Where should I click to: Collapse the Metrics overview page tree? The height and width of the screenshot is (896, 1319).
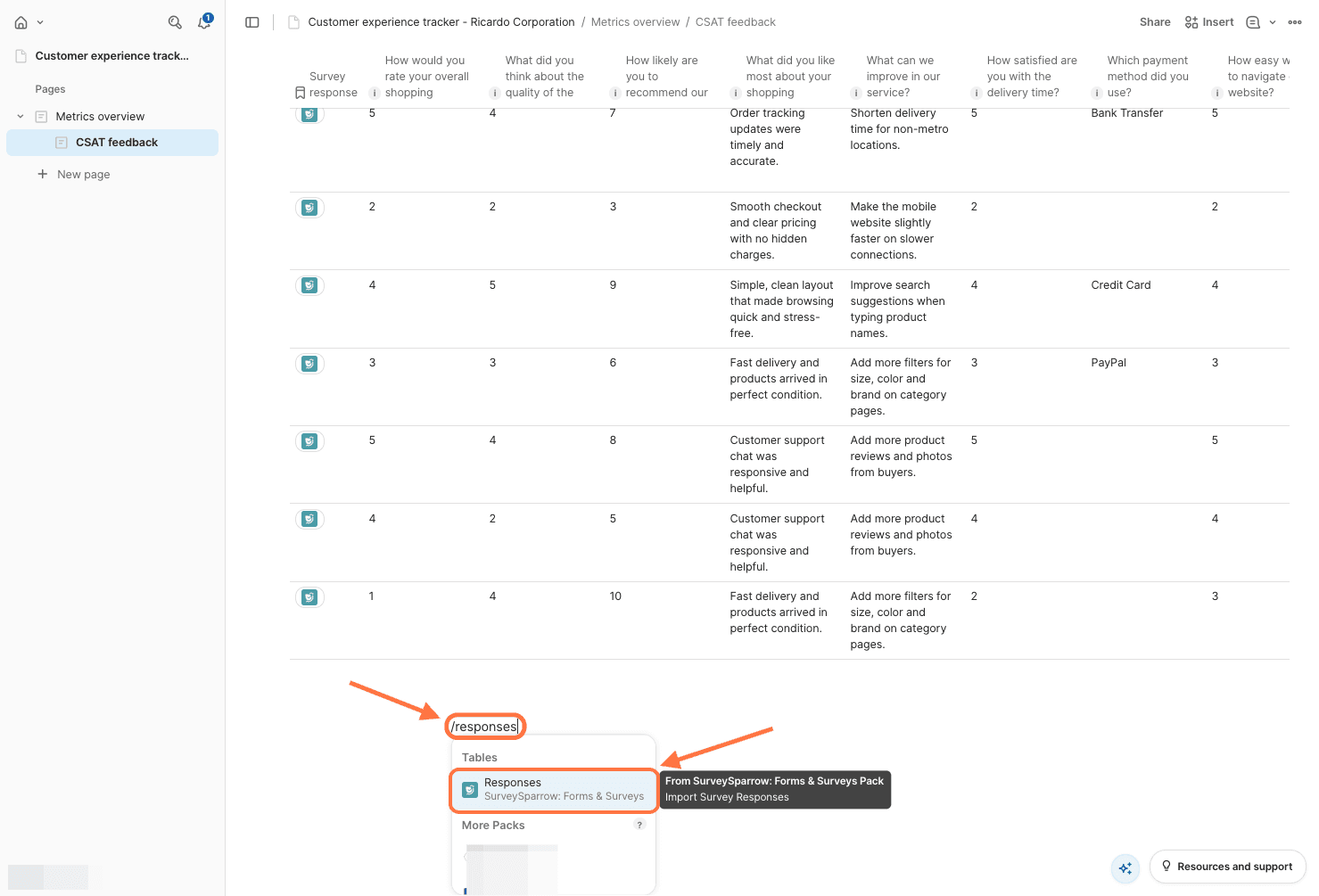coord(21,117)
